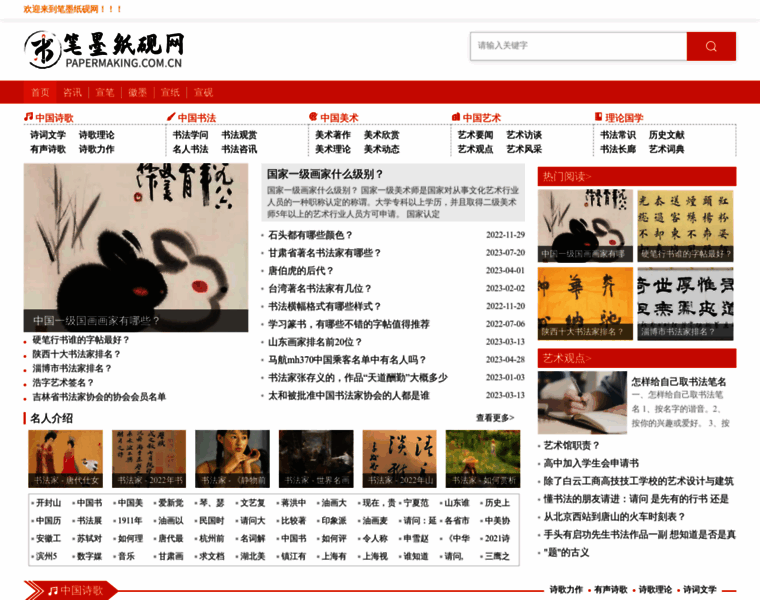760x600 pixels.
Task: Open the 艺术观点> section header
Action: (x=567, y=358)
